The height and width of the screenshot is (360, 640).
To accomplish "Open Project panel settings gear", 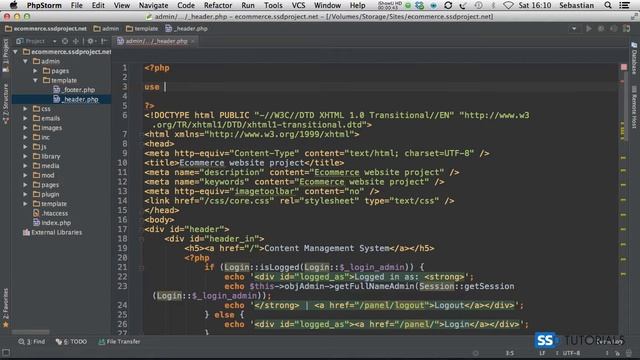I will point(90,41).
